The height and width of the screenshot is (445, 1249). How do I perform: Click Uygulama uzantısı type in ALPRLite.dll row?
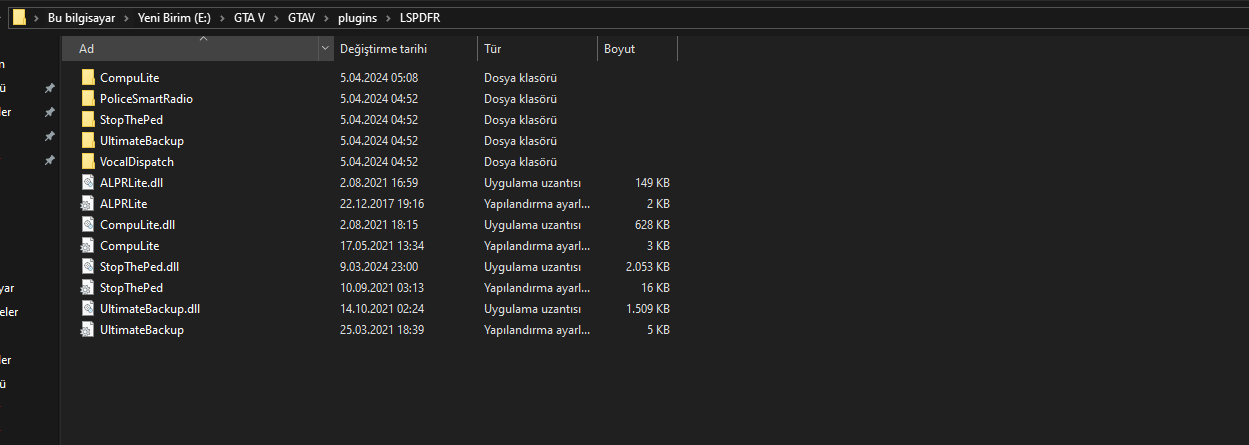(x=533, y=182)
